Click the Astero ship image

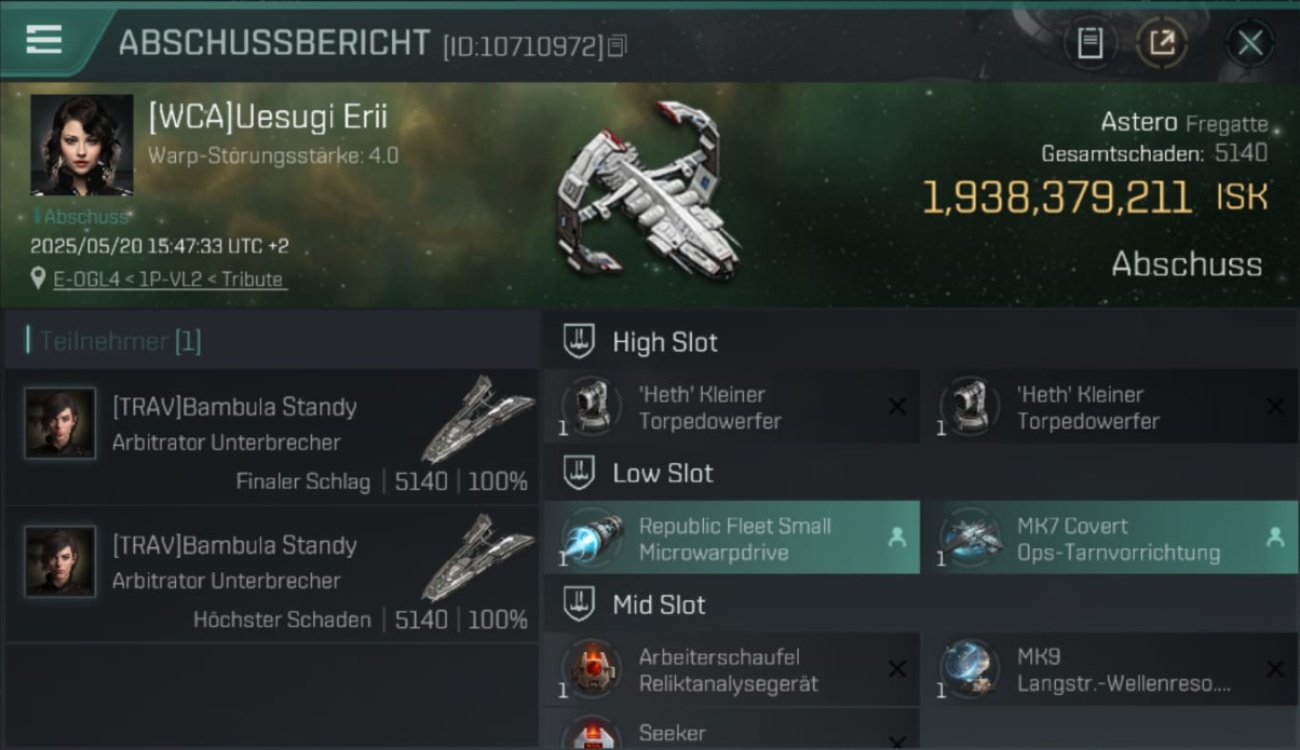pos(648,190)
